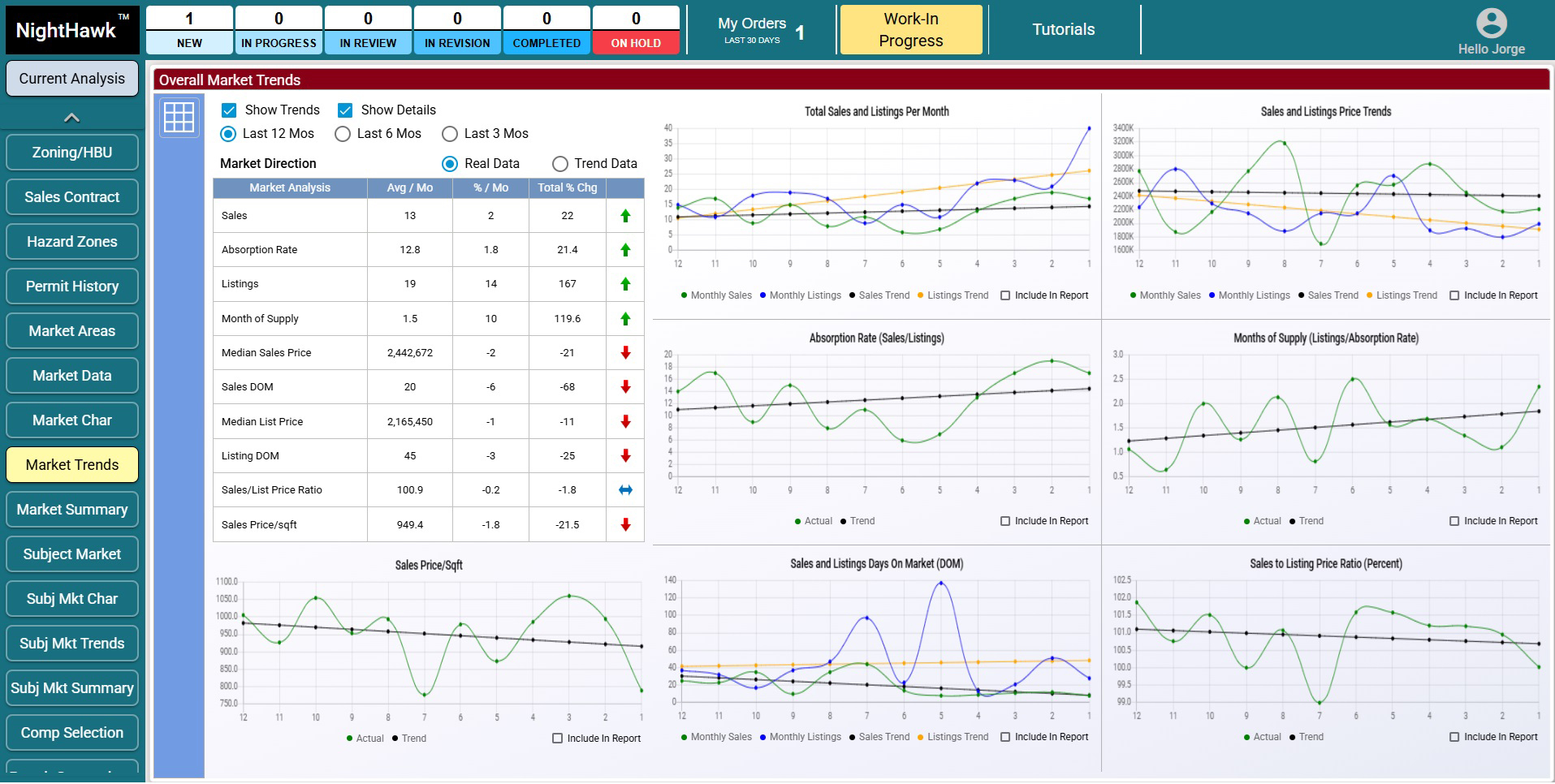Open the Sales Contract page
Viewport: 1555px width, 784px height.
point(72,197)
